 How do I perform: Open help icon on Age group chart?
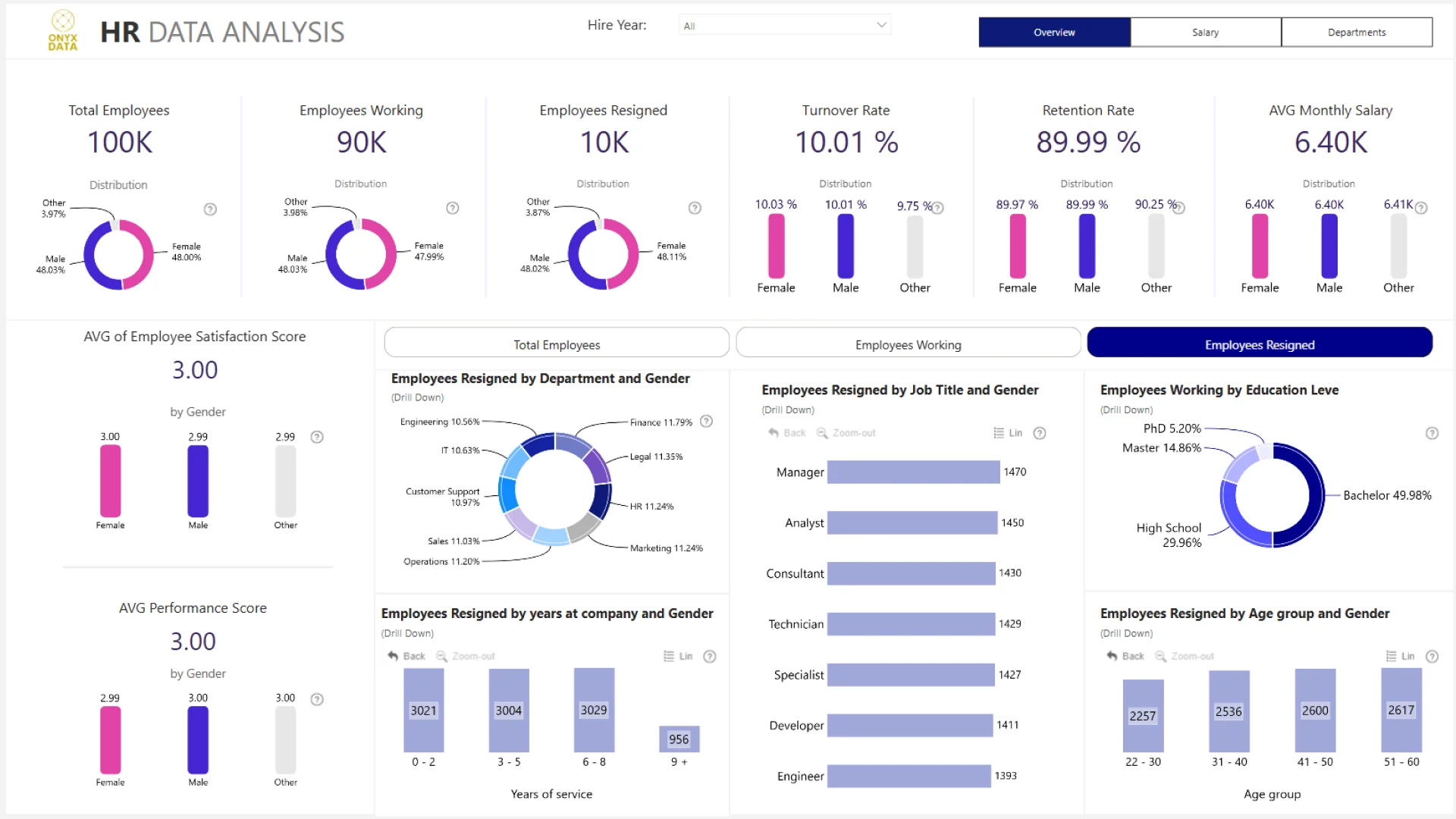point(1432,657)
